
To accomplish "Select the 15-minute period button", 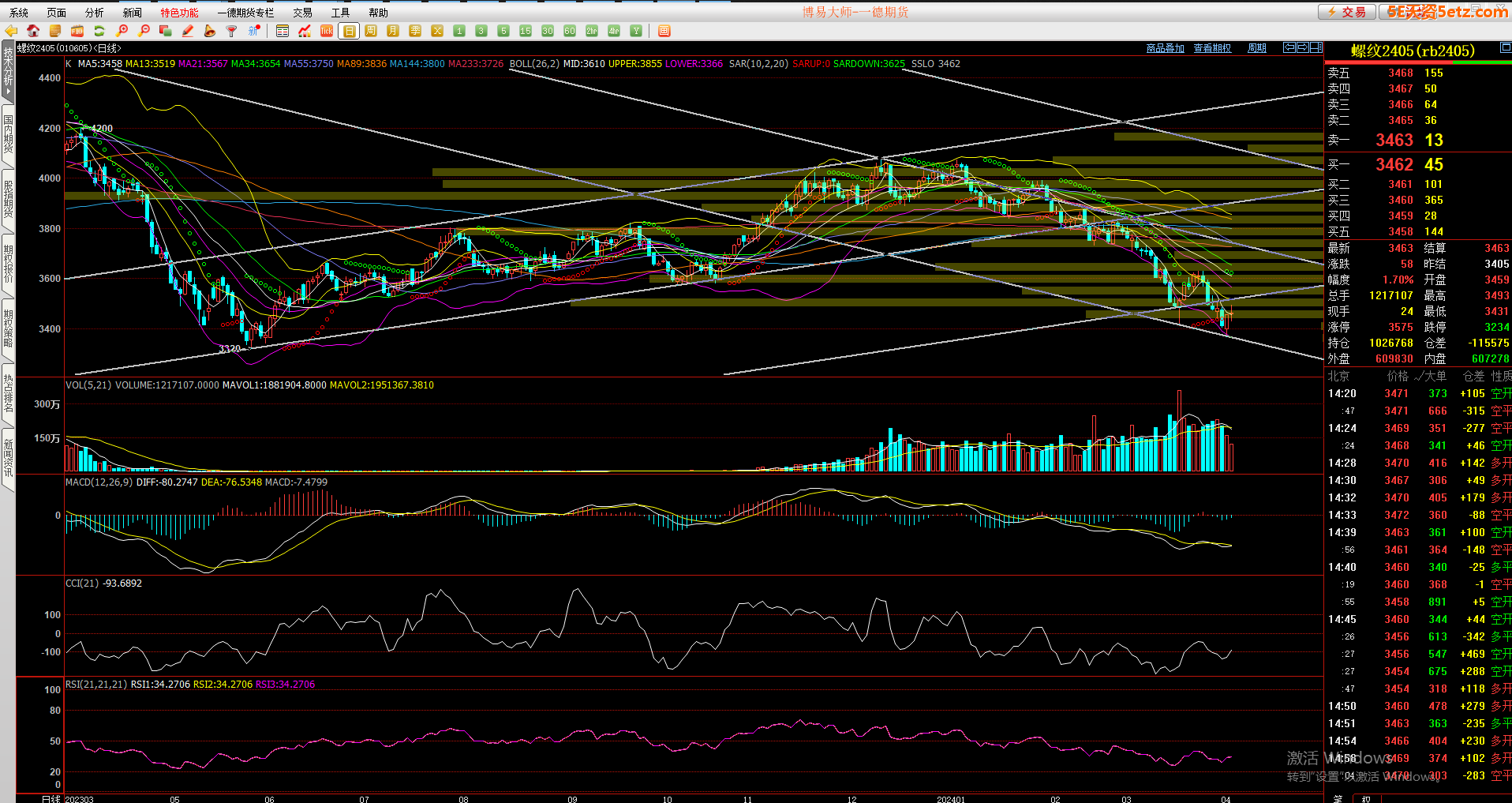I will pyautogui.click(x=526, y=31).
